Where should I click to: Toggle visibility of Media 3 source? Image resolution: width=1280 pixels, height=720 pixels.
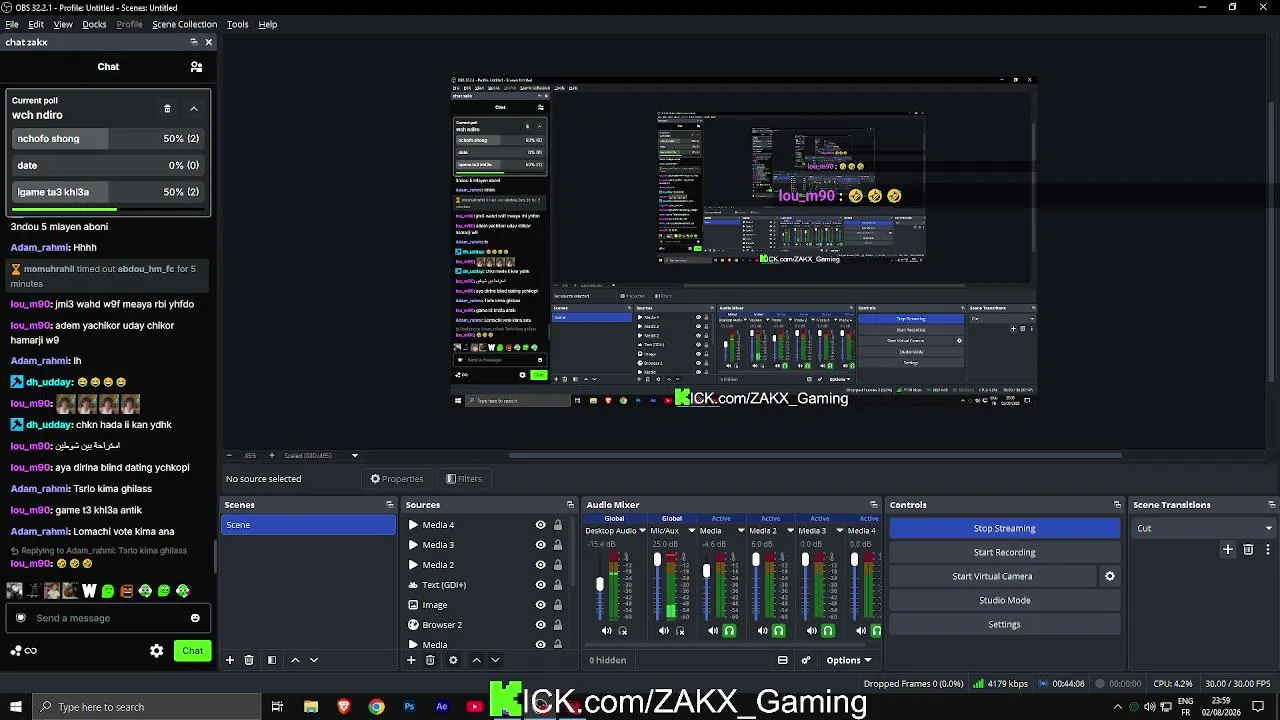pos(540,545)
